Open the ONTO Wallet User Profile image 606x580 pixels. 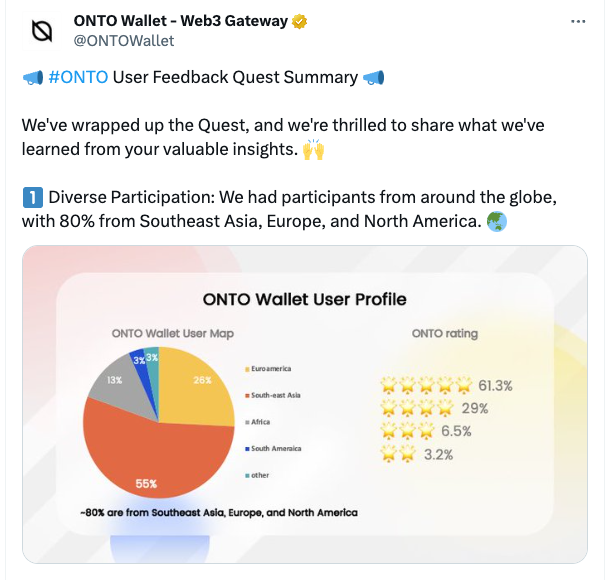pos(304,404)
